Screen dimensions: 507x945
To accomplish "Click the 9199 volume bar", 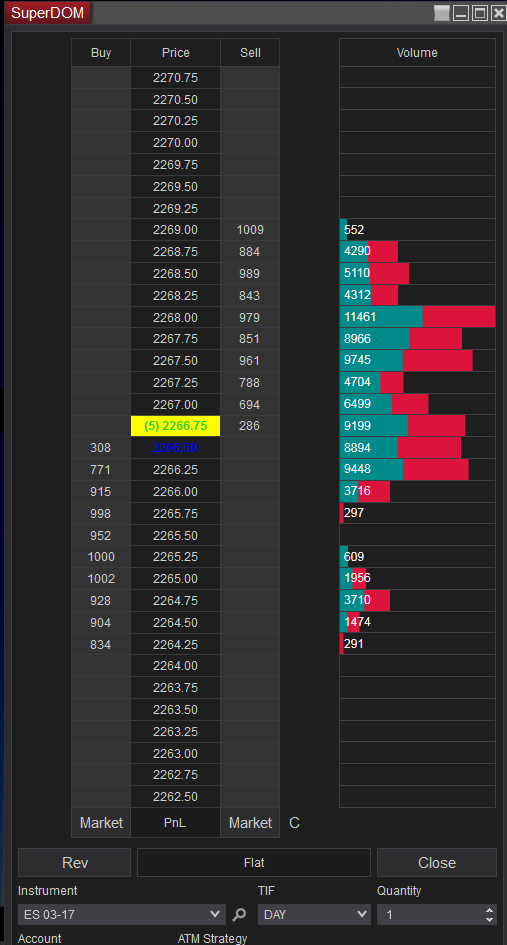I will point(403,425).
